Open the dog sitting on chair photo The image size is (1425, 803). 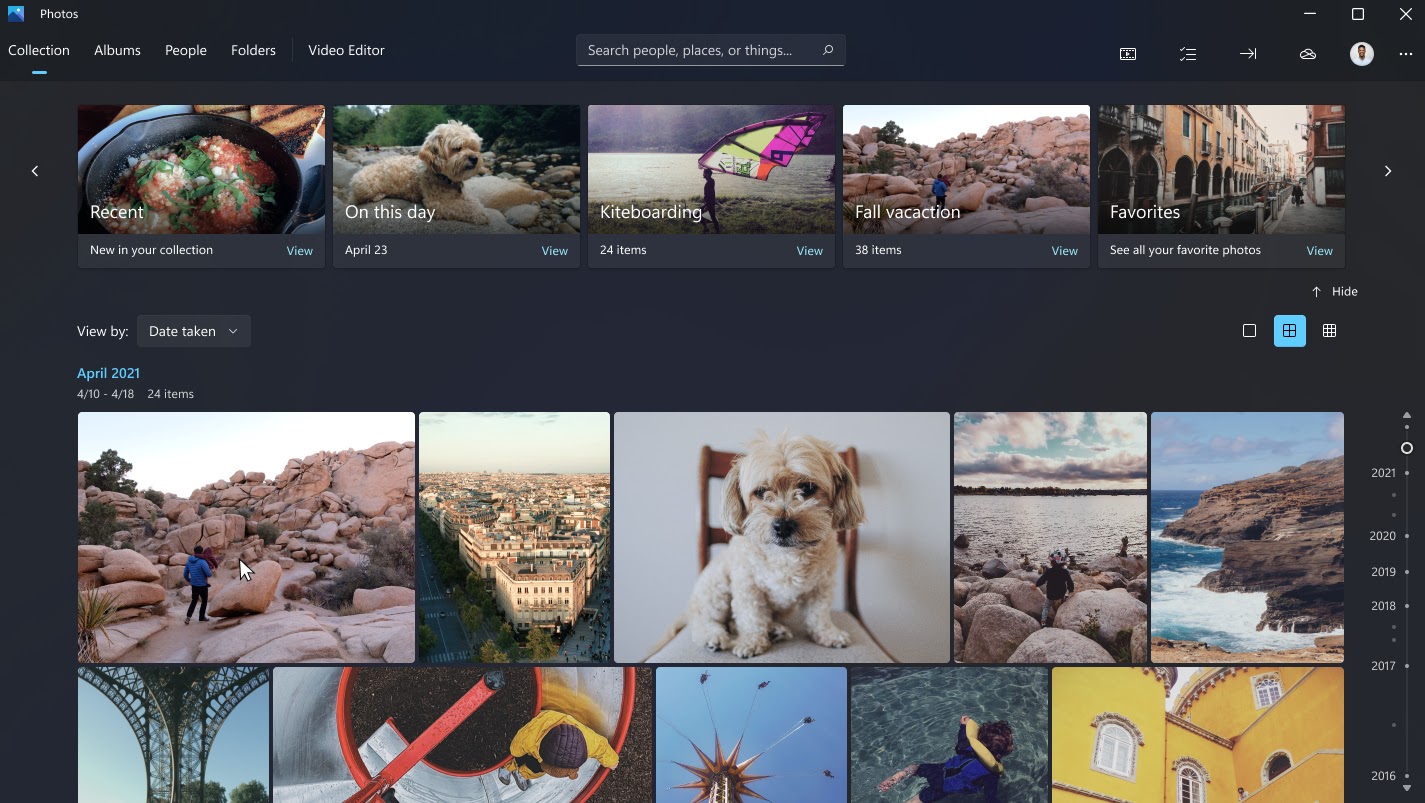[782, 537]
